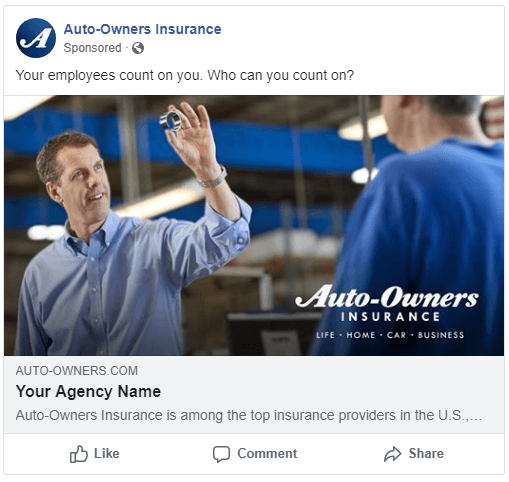Click the smiling man's face in ad image
509x482 pixels.
click(x=83, y=182)
